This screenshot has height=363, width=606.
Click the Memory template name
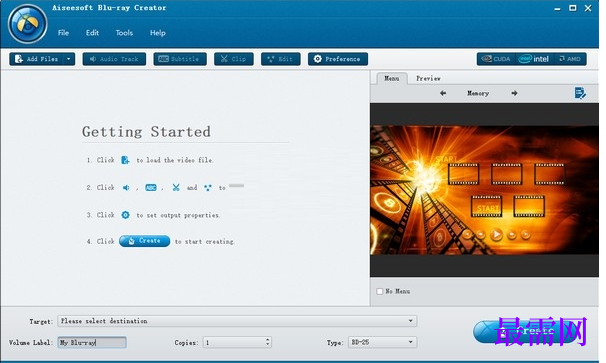pos(478,93)
